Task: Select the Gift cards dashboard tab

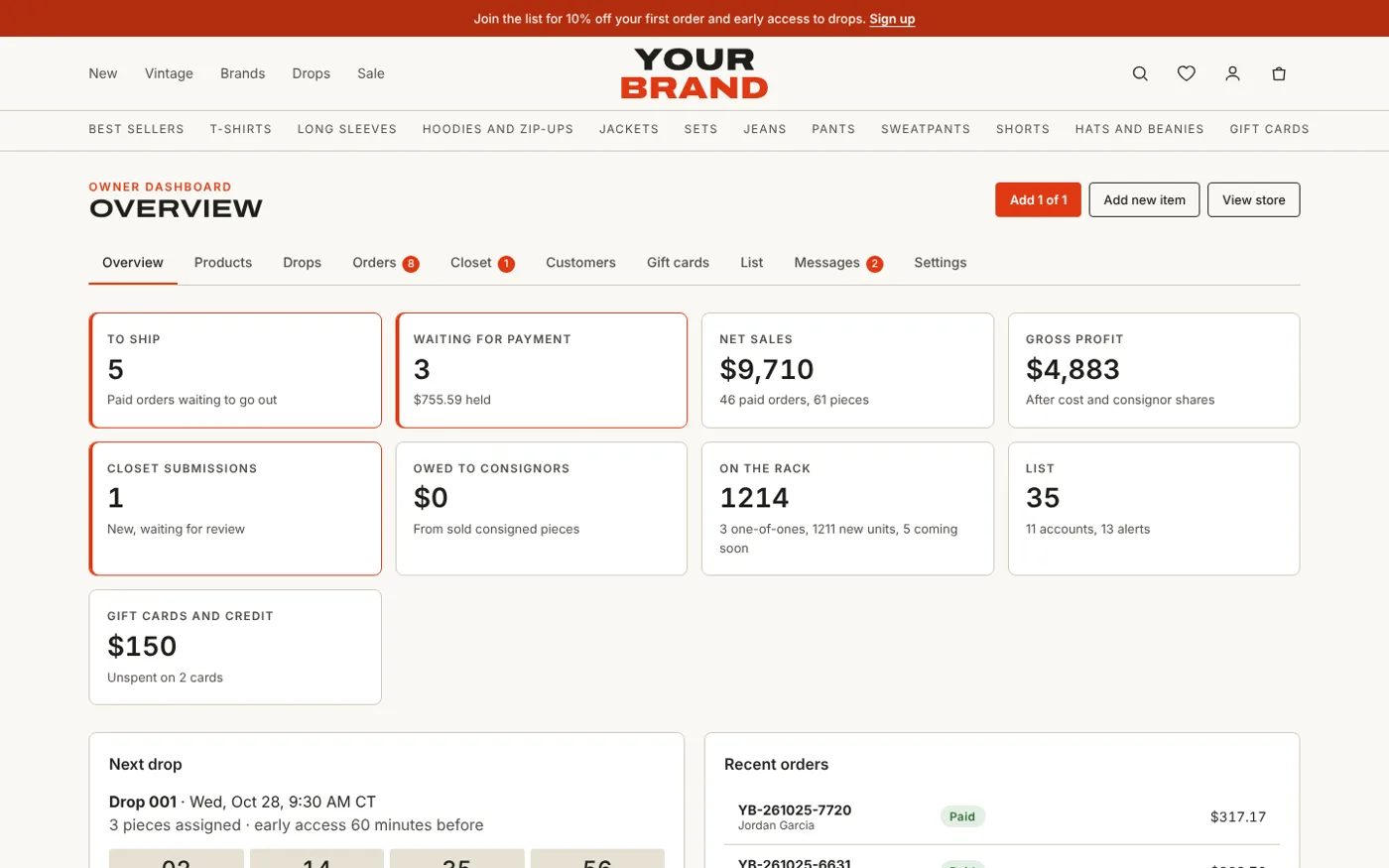Action: (678, 263)
